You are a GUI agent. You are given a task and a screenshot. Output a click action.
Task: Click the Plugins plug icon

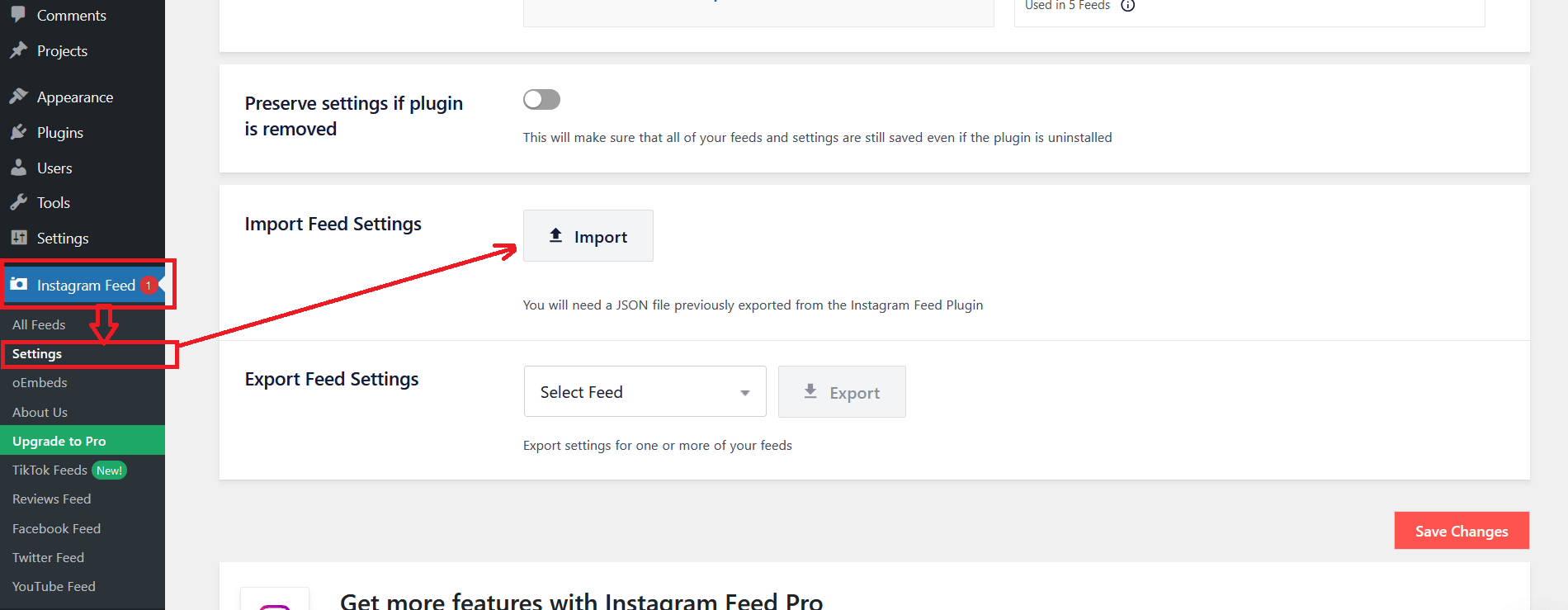tap(18, 132)
